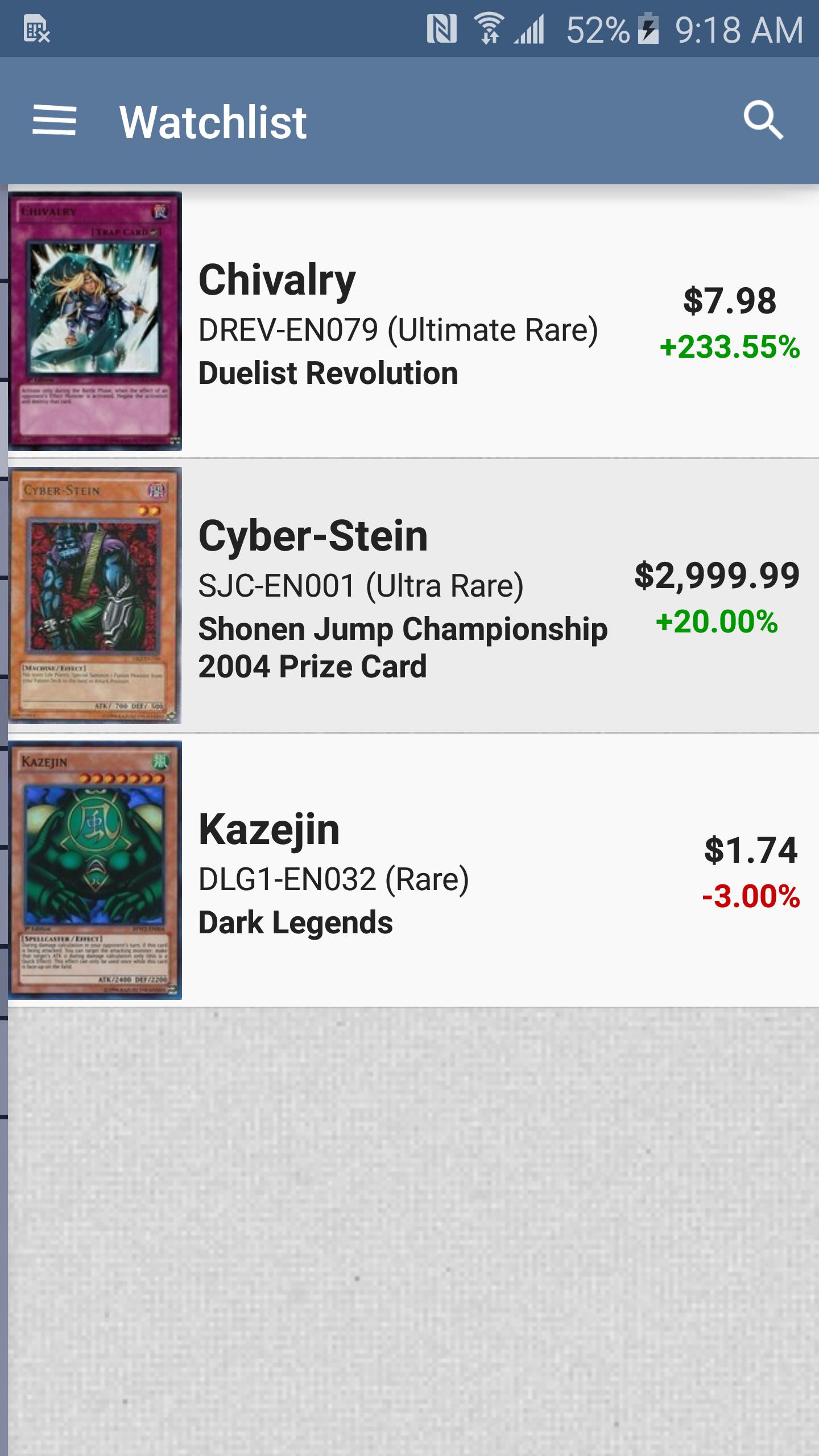Open the Chivalry card thumbnail
Image resolution: width=819 pixels, height=1456 pixels.
[x=95, y=321]
